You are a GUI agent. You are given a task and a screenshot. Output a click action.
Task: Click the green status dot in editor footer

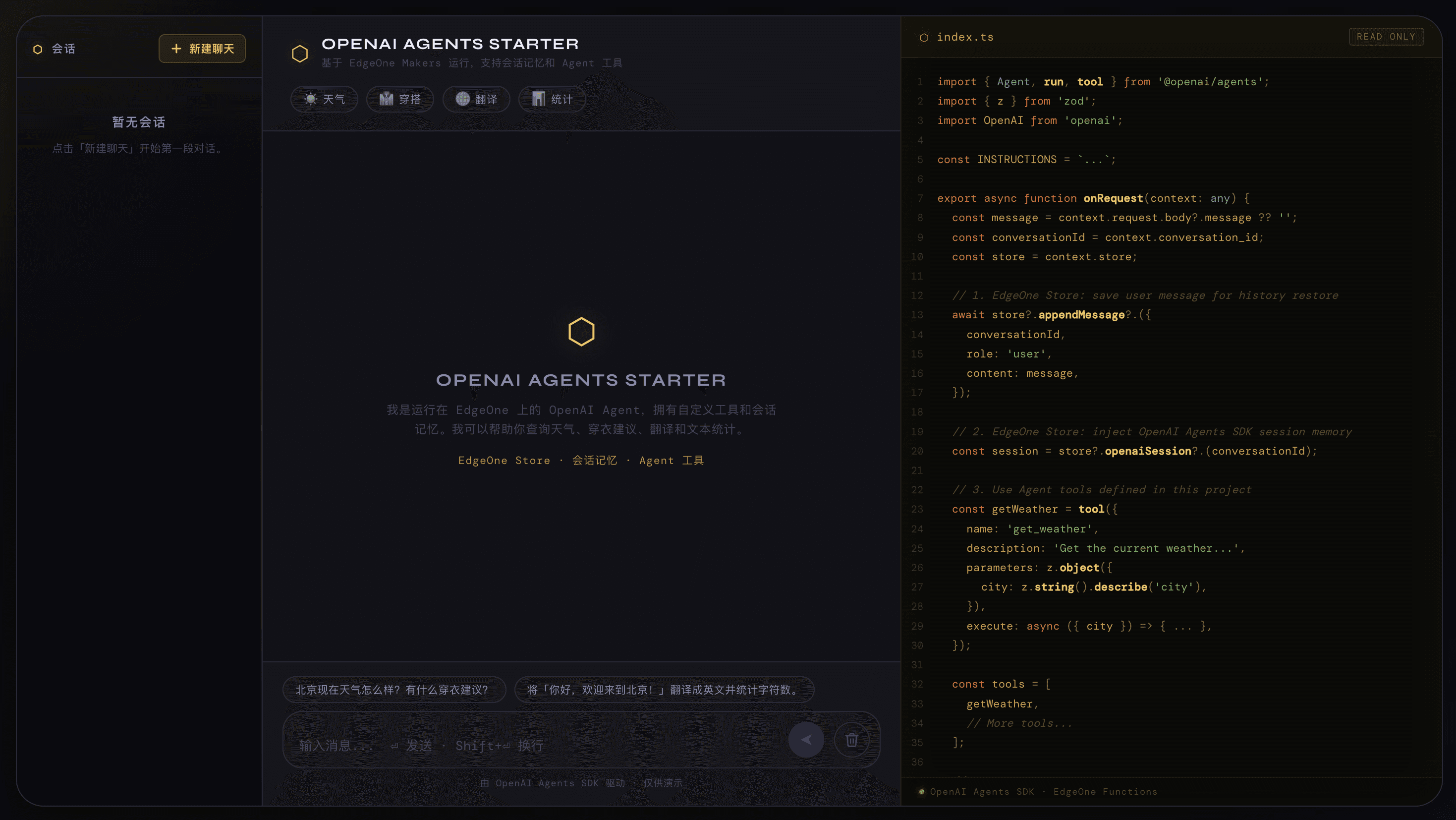click(922, 792)
